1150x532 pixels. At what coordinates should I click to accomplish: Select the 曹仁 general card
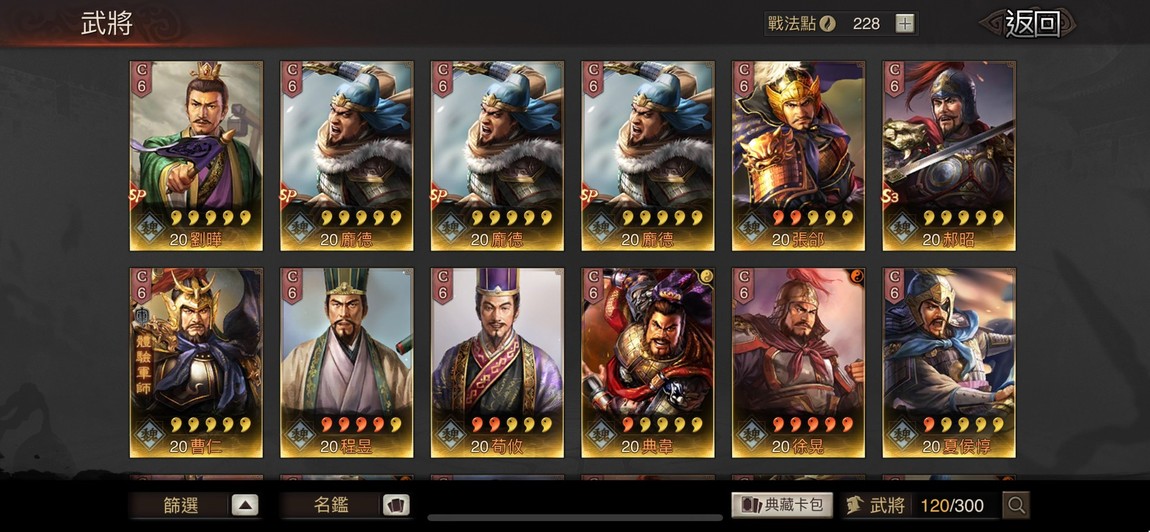[x=196, y=363]
